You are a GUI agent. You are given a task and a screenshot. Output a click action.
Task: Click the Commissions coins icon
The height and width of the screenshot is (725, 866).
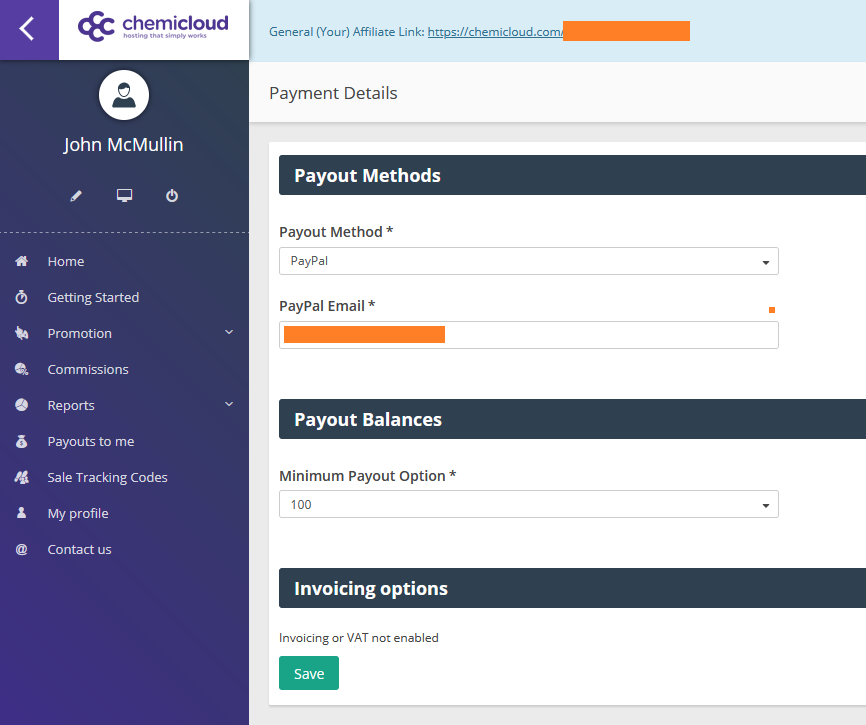(21, 369)
